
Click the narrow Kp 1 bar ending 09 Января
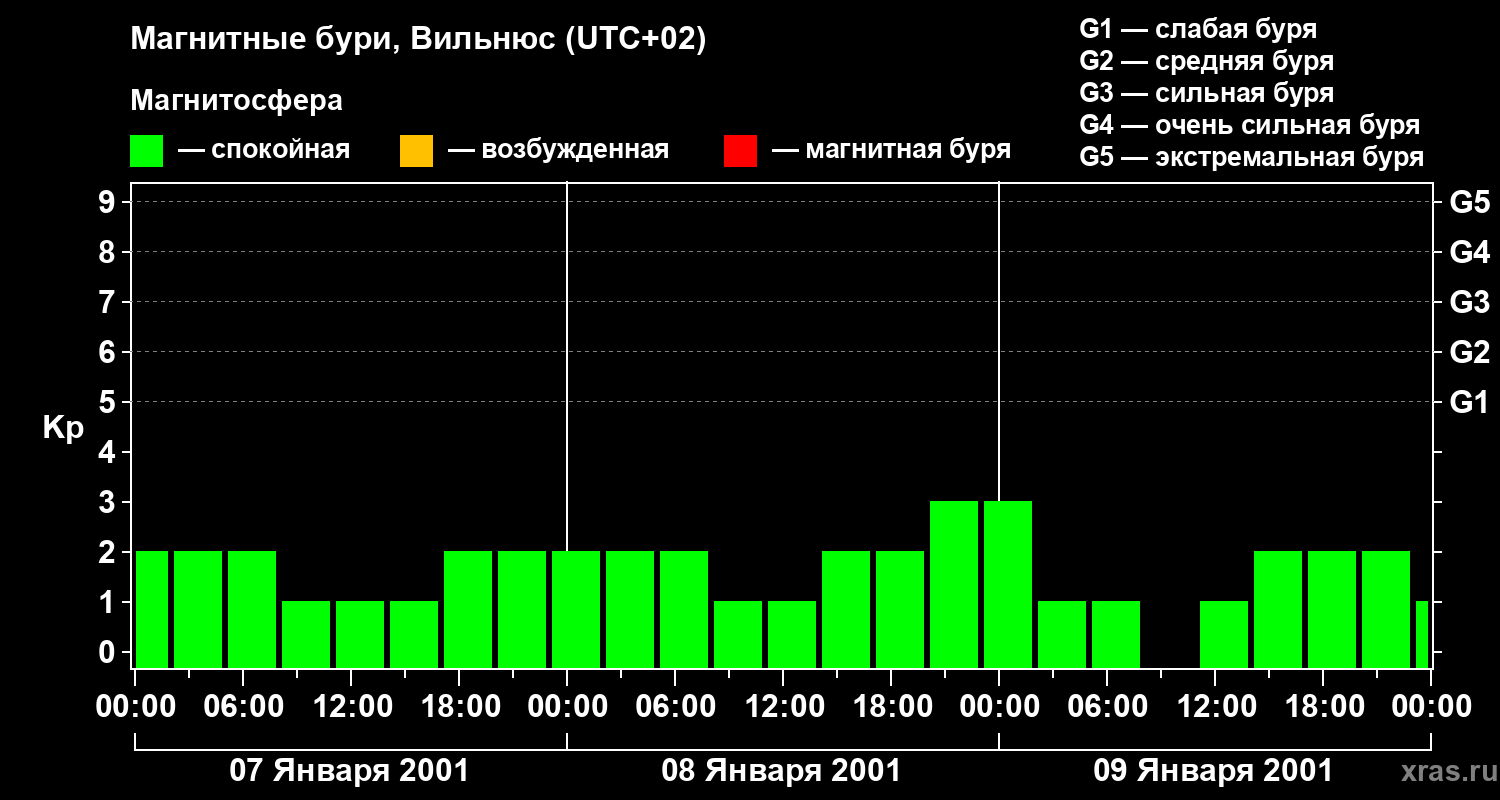click(x=1422, y=634)
